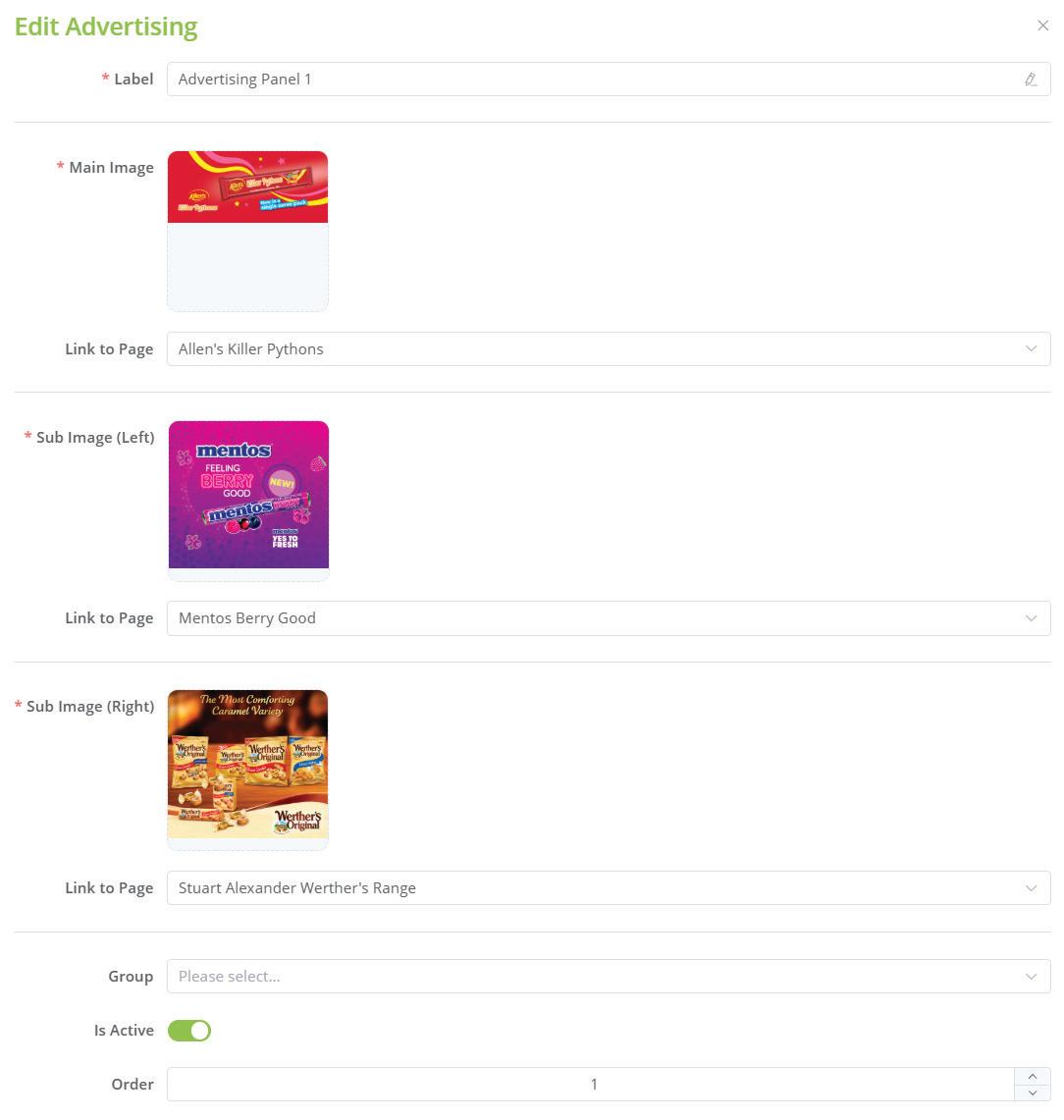Click the empty upload area below main image
The height and width of the screenshot is (1120, 1064).
click(x=247, y=266)
